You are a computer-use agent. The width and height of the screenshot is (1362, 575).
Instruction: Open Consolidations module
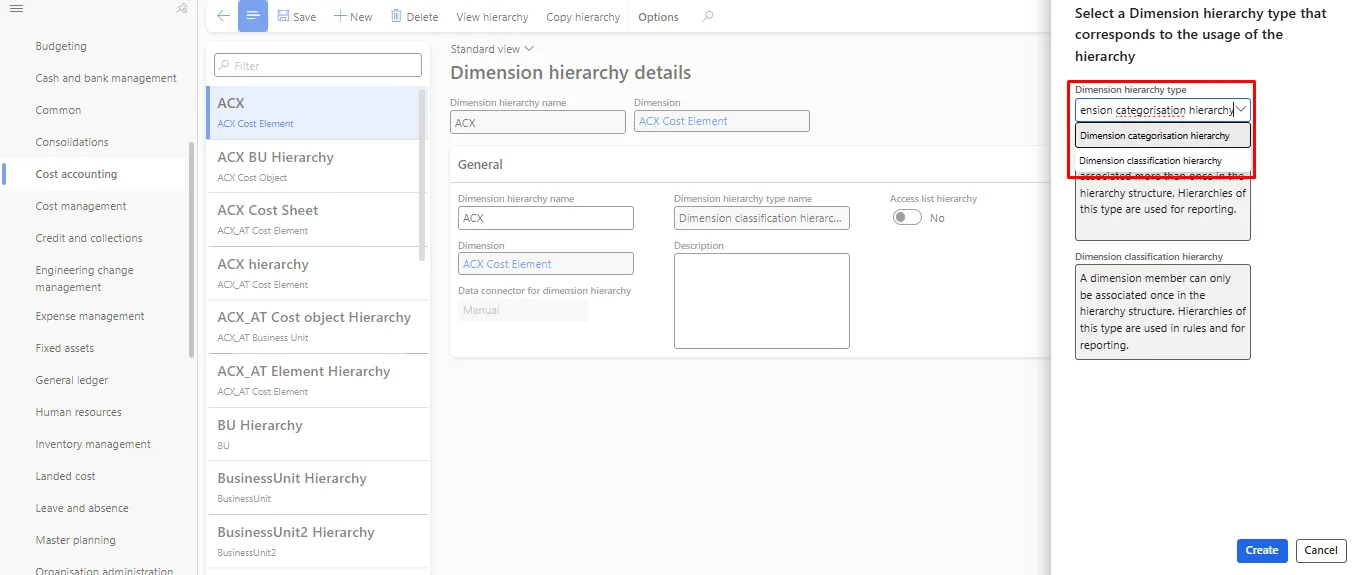72,142
